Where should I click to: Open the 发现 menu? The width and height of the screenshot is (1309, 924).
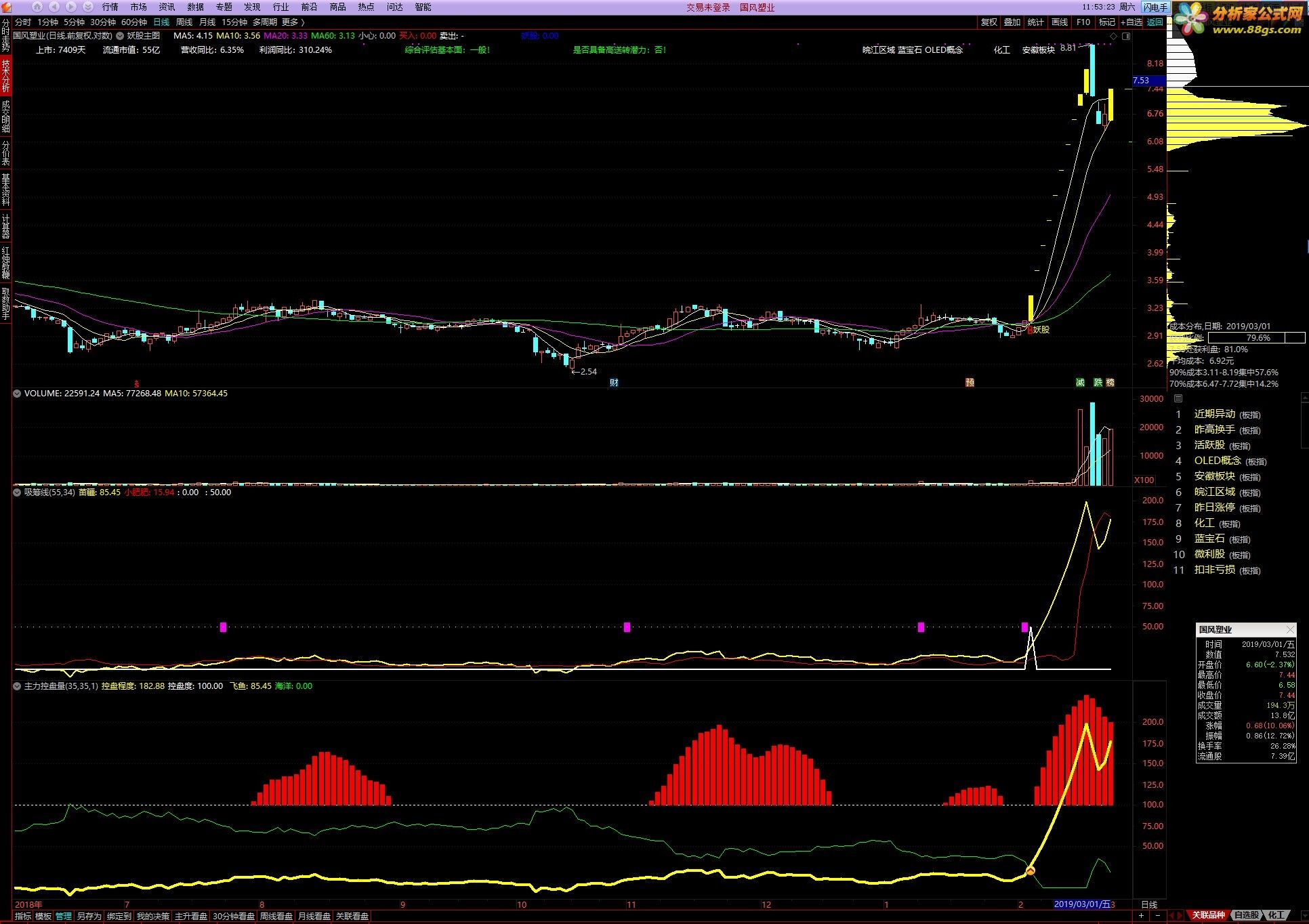(252, 7)
